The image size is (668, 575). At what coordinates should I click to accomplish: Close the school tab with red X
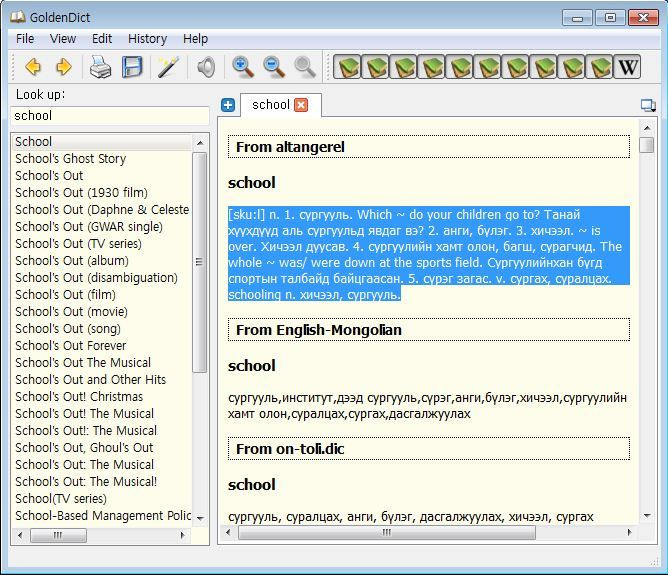tap(301, 105)
